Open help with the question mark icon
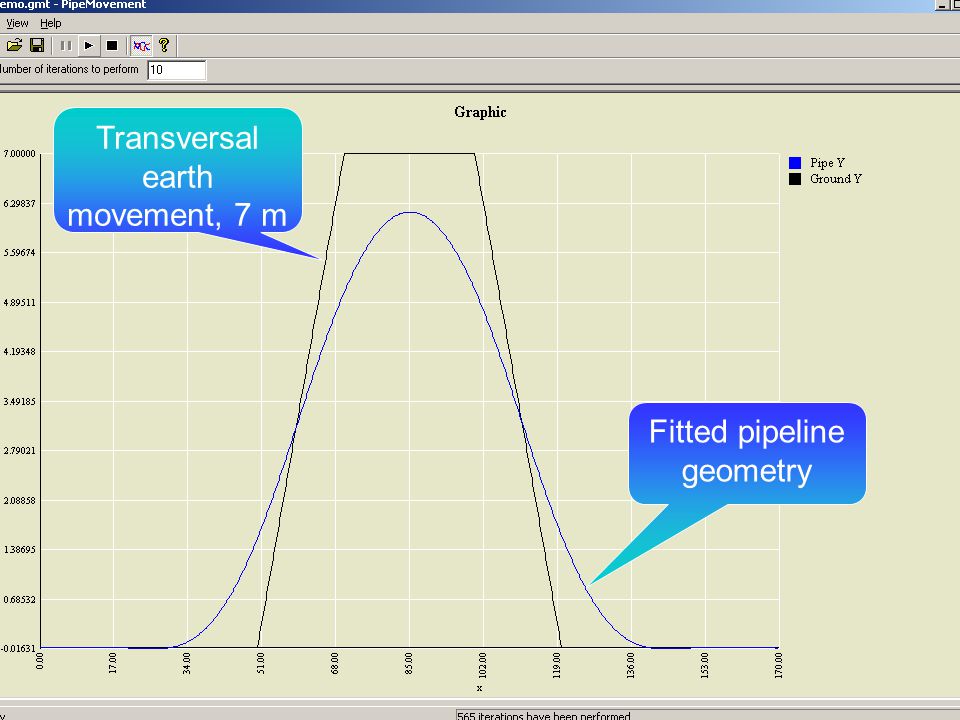 163,45
